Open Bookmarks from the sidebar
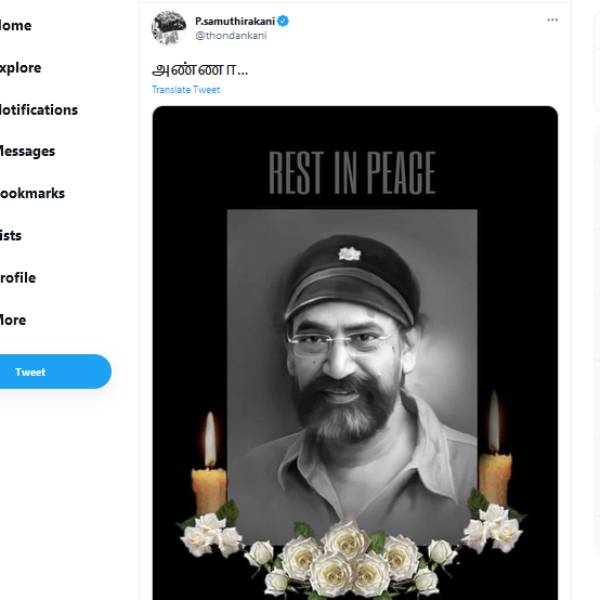Viewport: 600px width, 600px height. click(x=32, y=194)
